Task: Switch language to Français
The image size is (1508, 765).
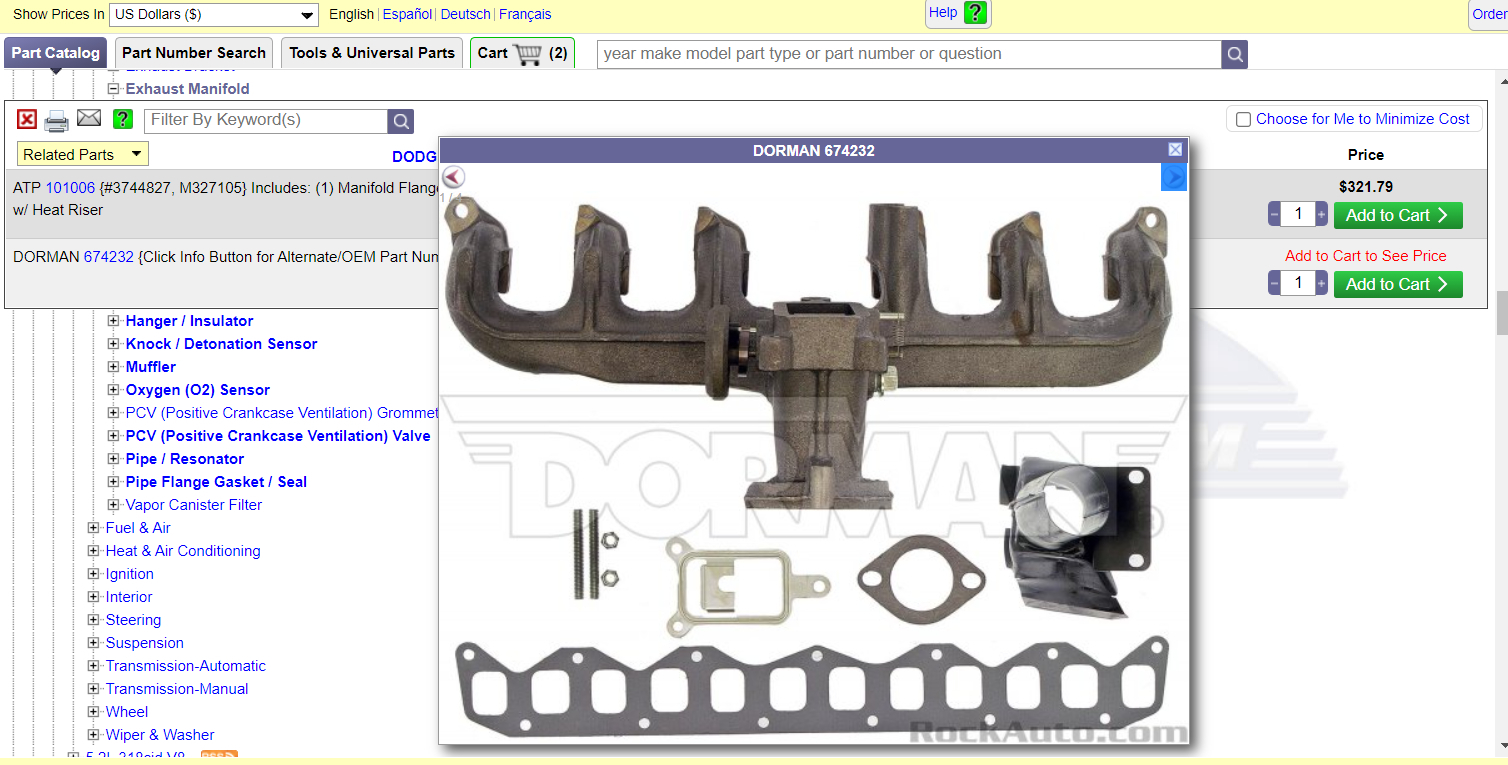Action: click(525, 14)
